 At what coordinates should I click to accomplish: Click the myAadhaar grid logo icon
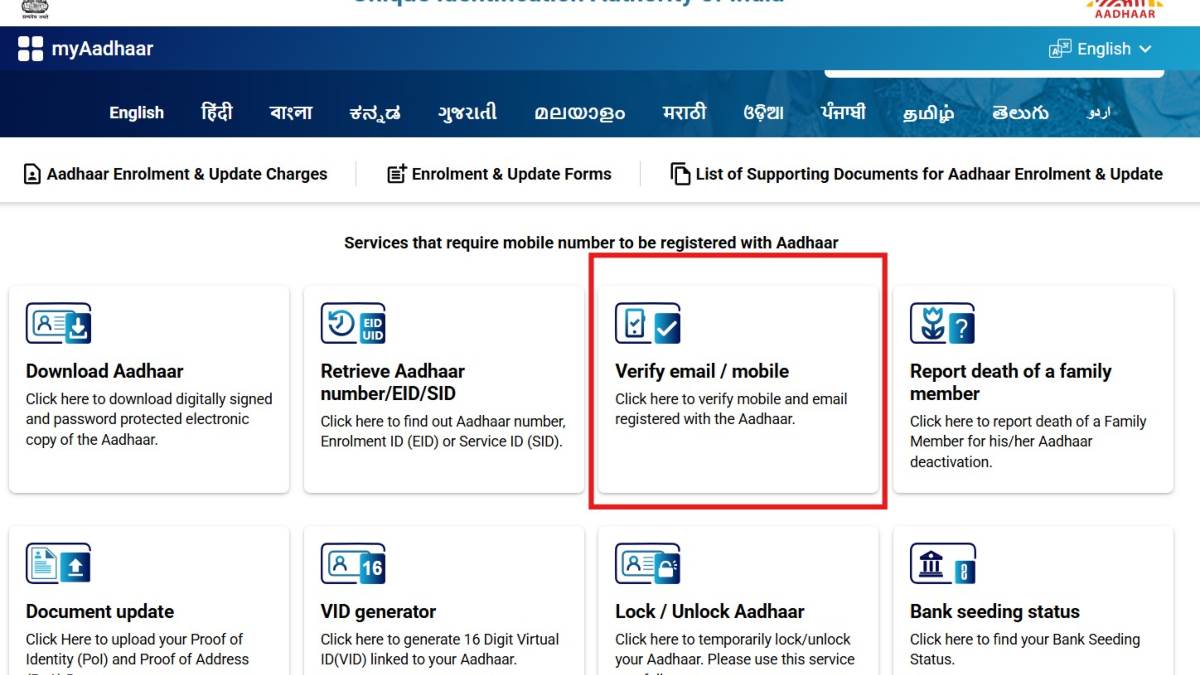(x=32, y=48)
